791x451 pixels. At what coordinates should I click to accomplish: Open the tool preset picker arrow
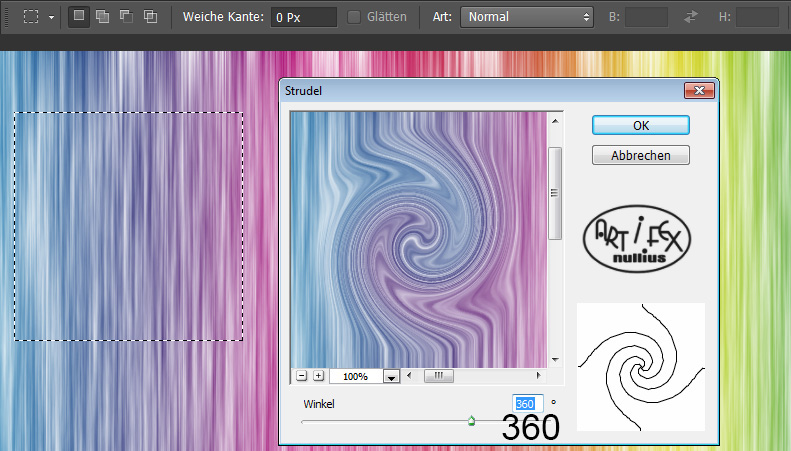pos(51,17)
